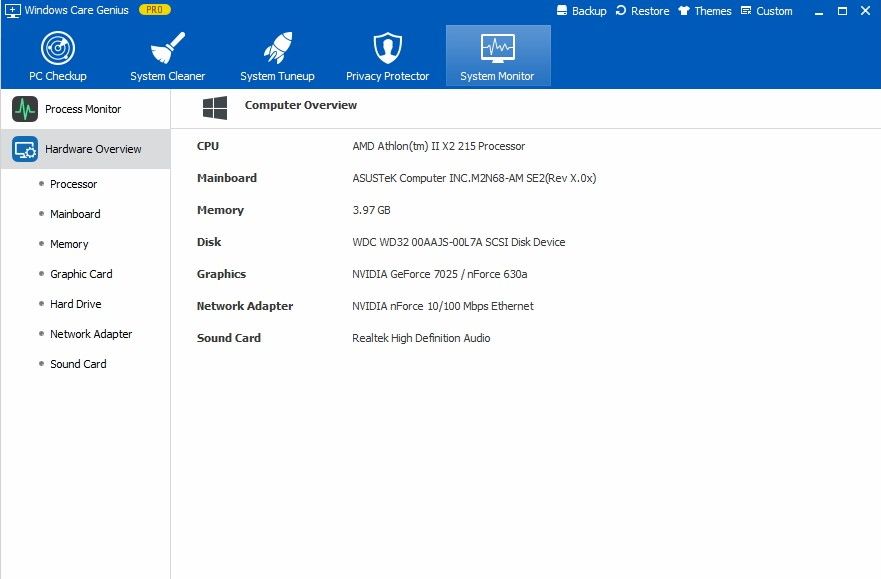Click 'NVIDIA GeForce 7025 / nForce 630a'
The width and height of the screenshot is (881, 579).
[x=440, y=274]
